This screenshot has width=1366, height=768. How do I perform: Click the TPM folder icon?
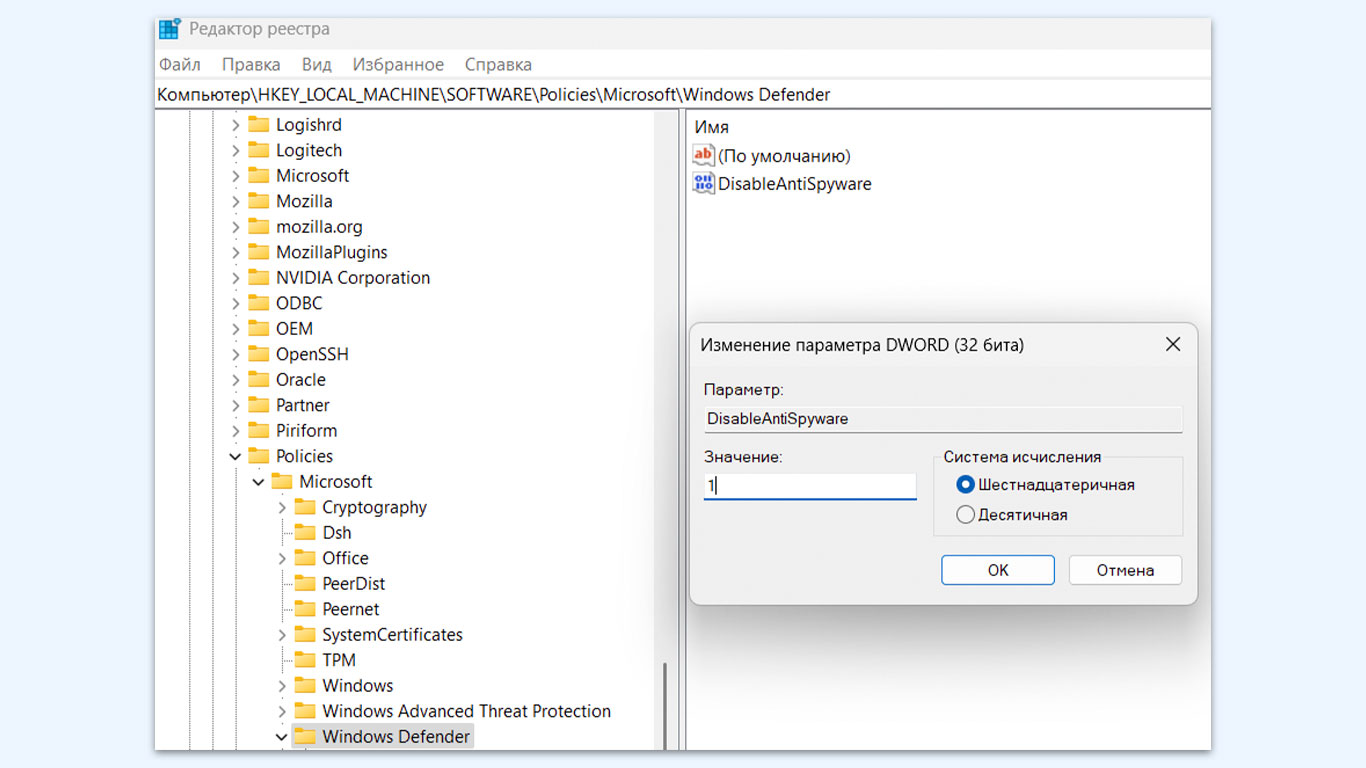(305, 660)
